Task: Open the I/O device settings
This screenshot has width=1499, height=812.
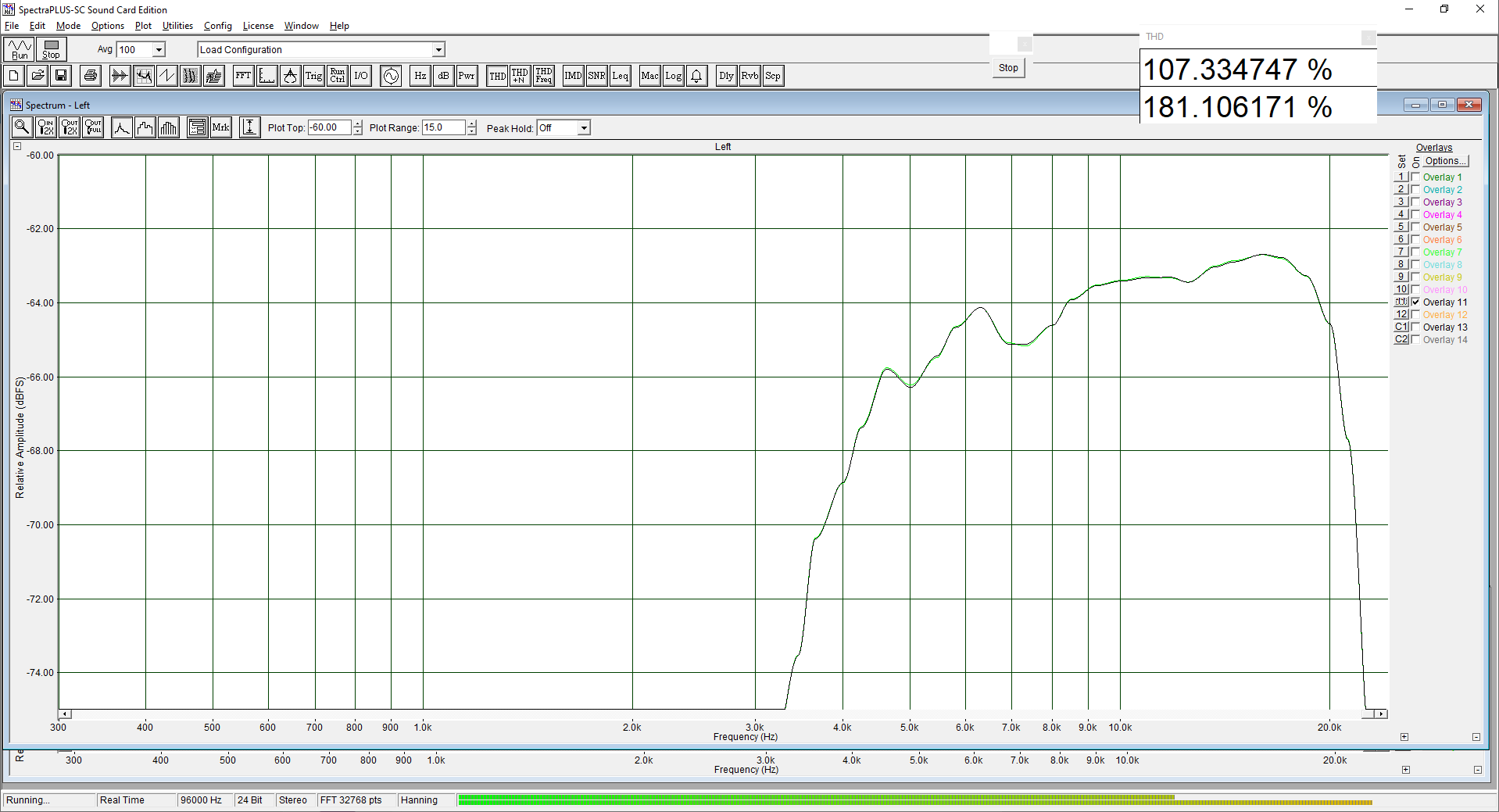Action: click(x=360, y=76)
